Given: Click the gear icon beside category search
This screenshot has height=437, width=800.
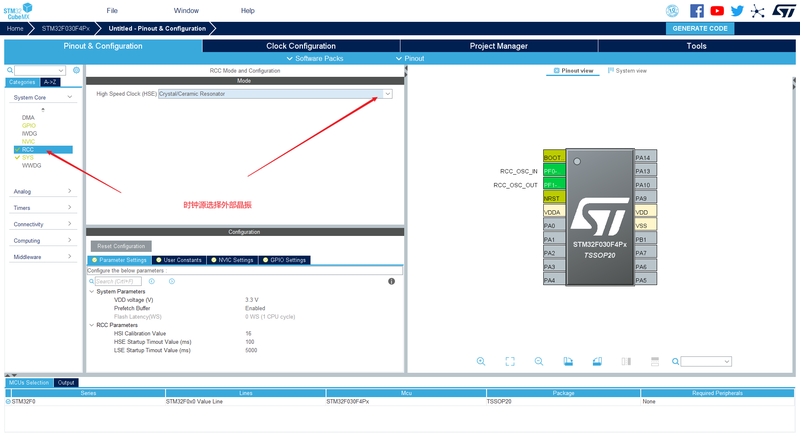Looking at the screenshot, I should 77,70.
